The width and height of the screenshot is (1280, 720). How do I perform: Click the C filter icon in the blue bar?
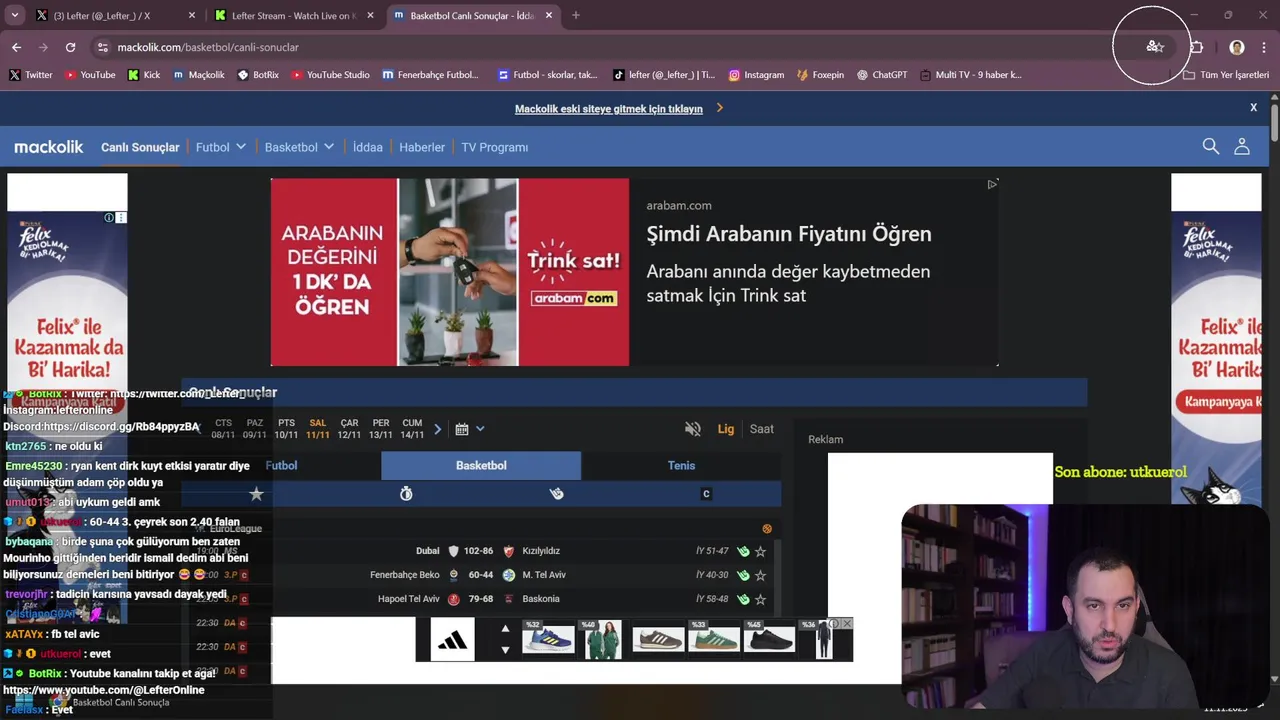(706, 494)
